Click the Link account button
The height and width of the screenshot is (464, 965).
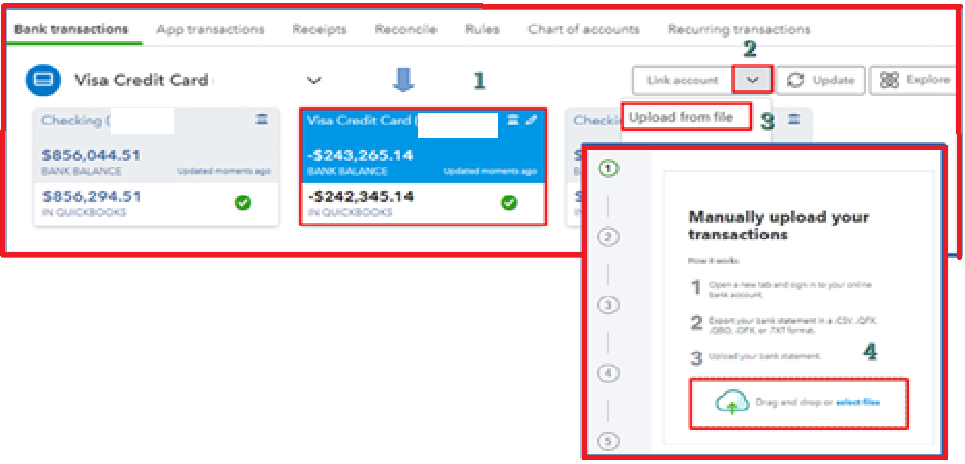(683, 81)
